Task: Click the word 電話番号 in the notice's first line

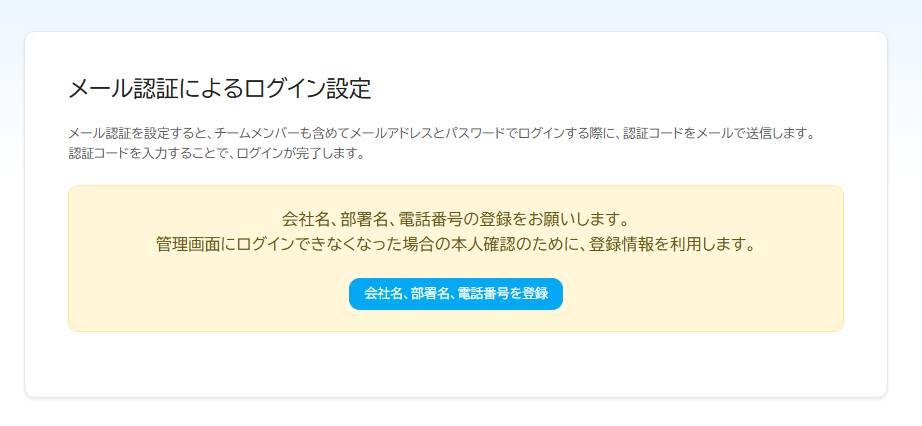Action: pos(428,220)
